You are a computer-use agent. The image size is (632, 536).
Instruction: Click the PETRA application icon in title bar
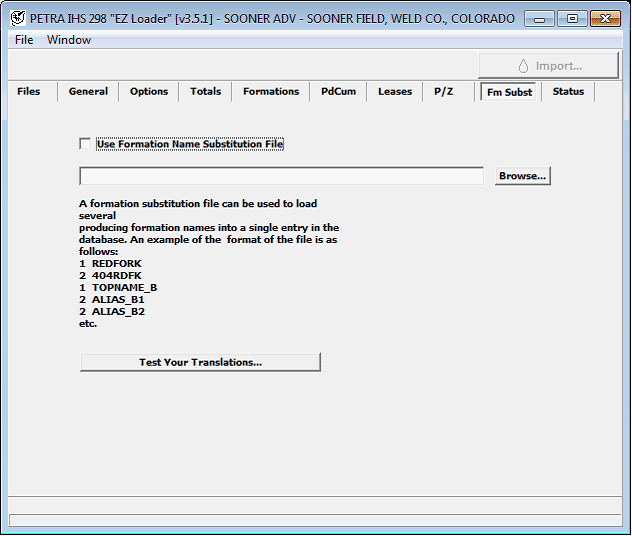click(17, 18)
